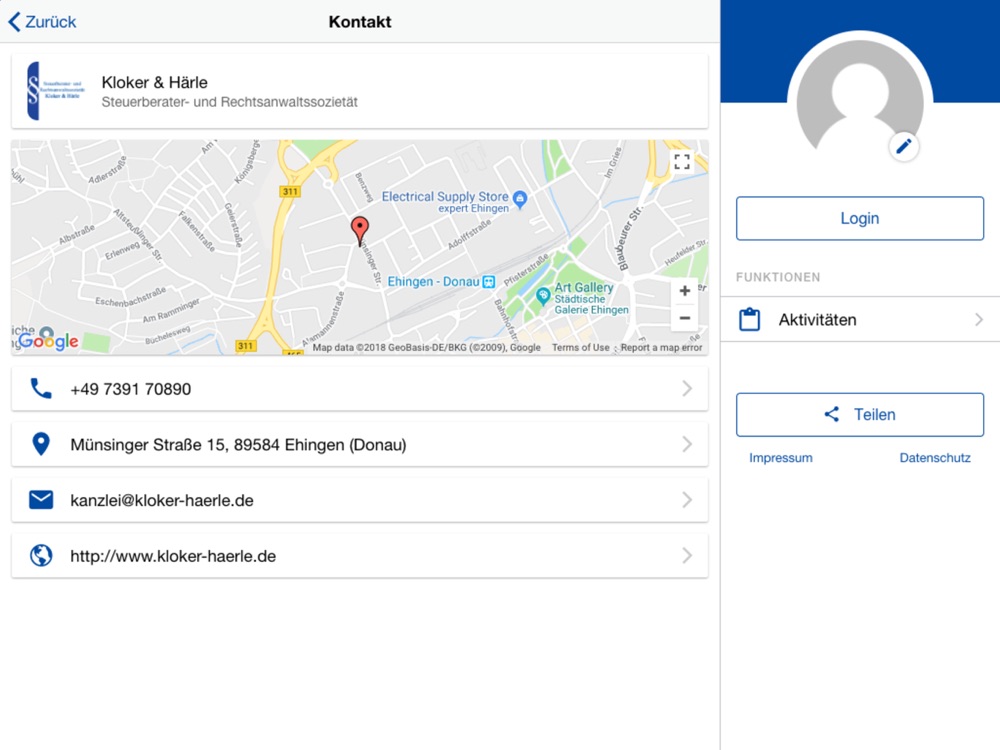This screenshot has width=1000, height=750.
Task: Expand the address row chevron
Action: [x=687, y=444]
